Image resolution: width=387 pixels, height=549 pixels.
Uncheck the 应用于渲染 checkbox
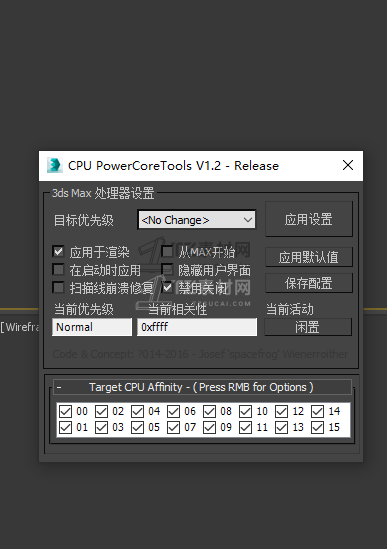[58, 251]
